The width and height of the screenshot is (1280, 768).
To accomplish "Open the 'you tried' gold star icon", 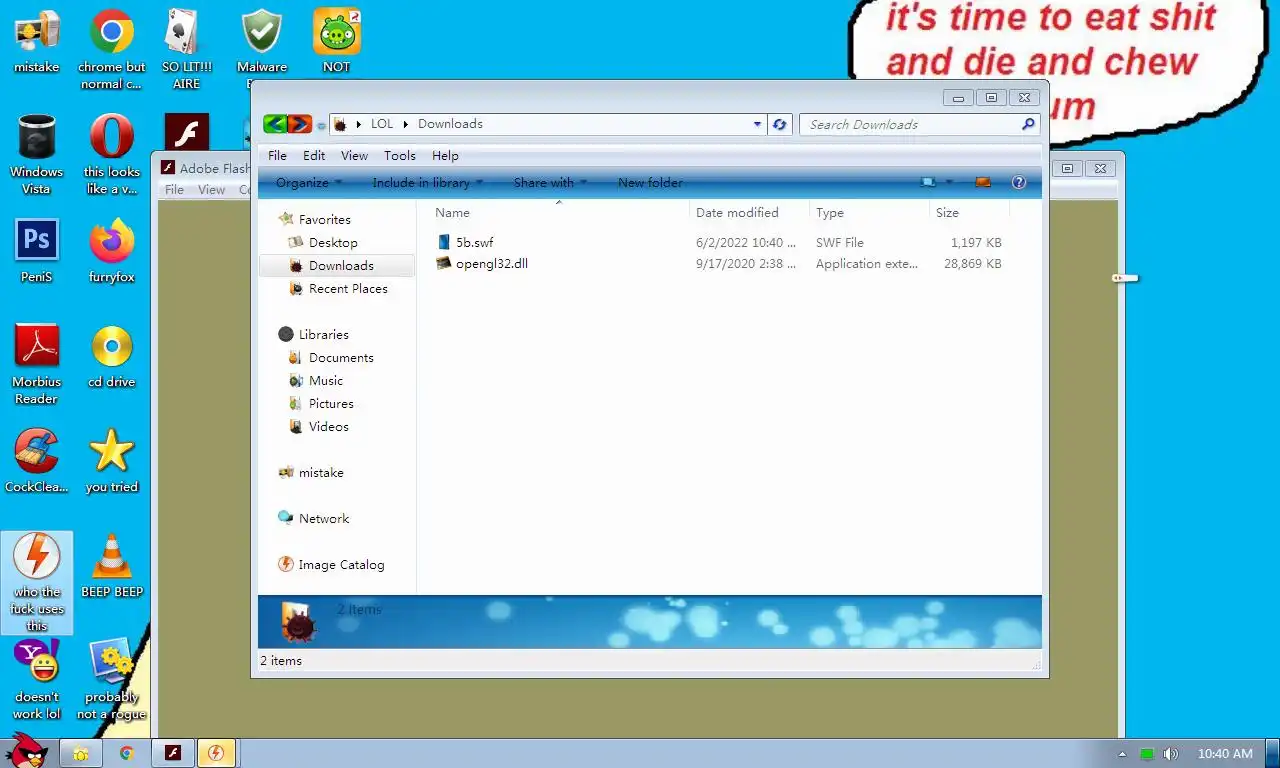I will [112, 460].
